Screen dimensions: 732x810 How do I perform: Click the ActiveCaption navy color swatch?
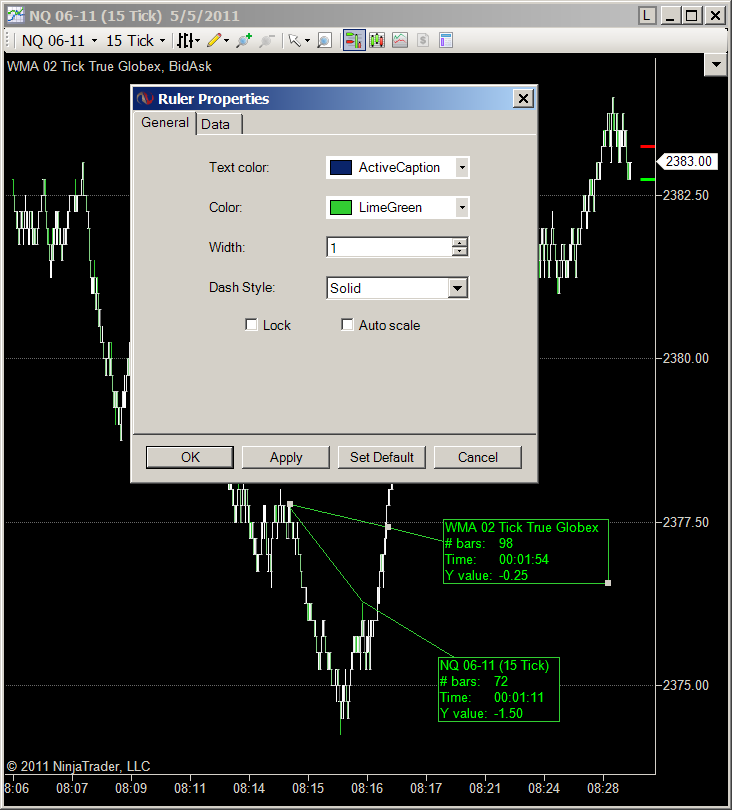point(341,167)
